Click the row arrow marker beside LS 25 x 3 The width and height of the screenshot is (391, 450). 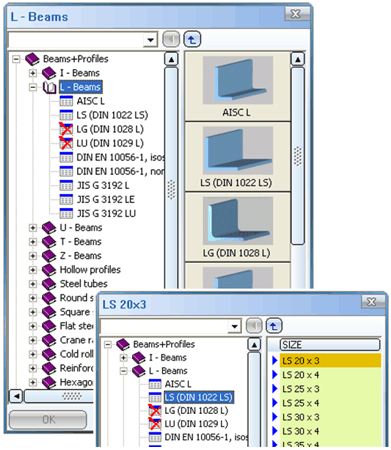point(275,389)
